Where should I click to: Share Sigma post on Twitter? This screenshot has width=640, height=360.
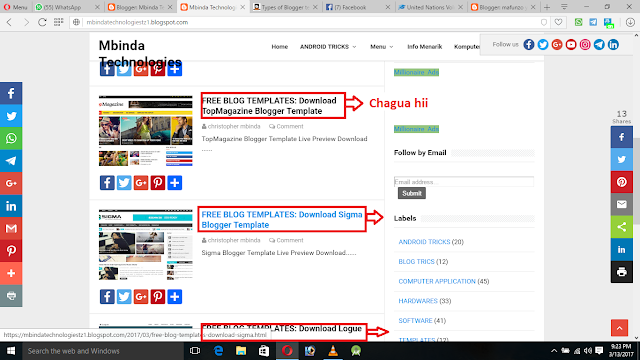coord(124,297)
